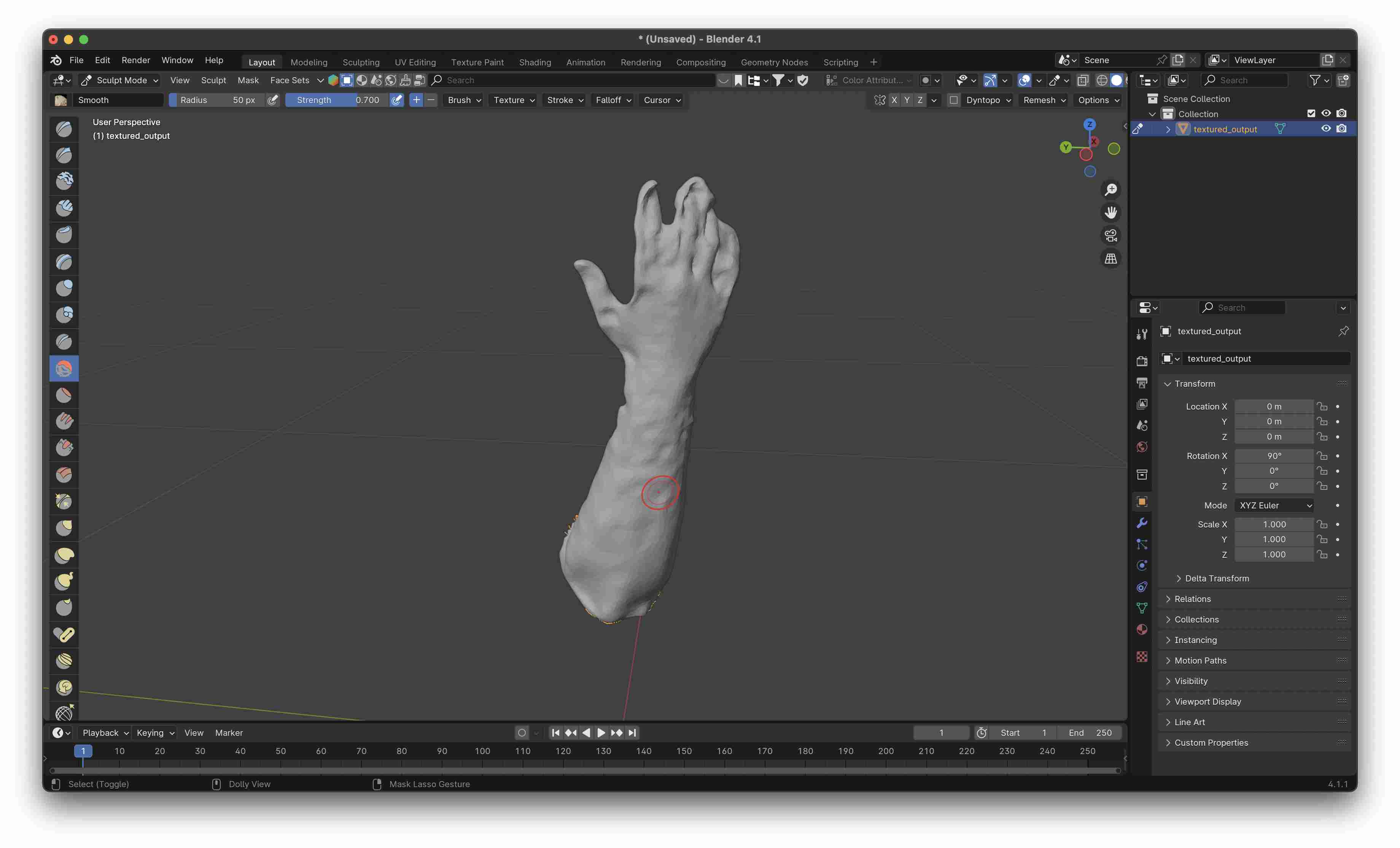1400x848 pixels.
Task: Select the Blob brush tool
Action: [64, 314]
